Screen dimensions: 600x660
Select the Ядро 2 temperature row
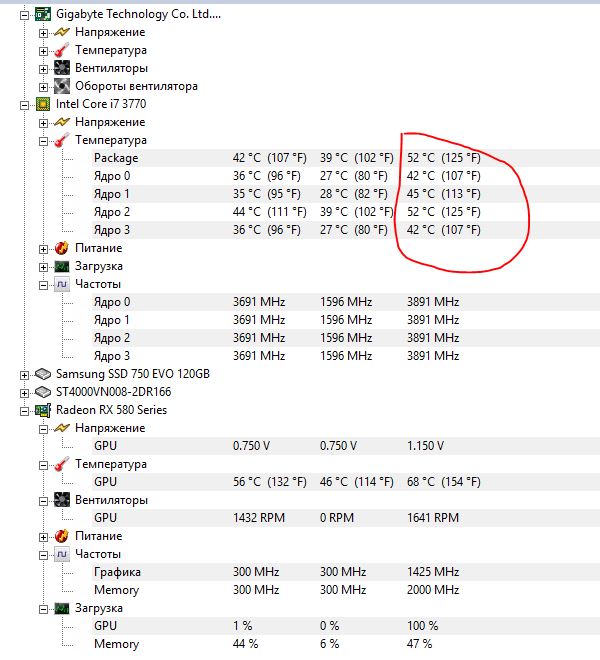(112, 212)
